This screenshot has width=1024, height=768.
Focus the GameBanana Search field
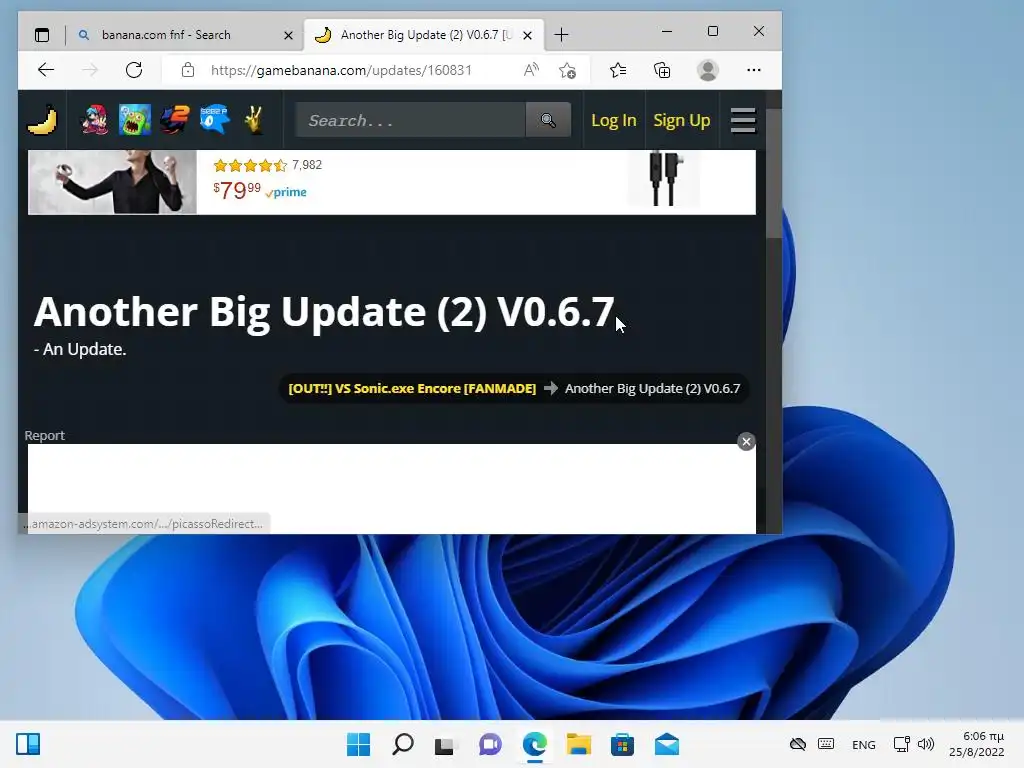(x=411, y=120)
